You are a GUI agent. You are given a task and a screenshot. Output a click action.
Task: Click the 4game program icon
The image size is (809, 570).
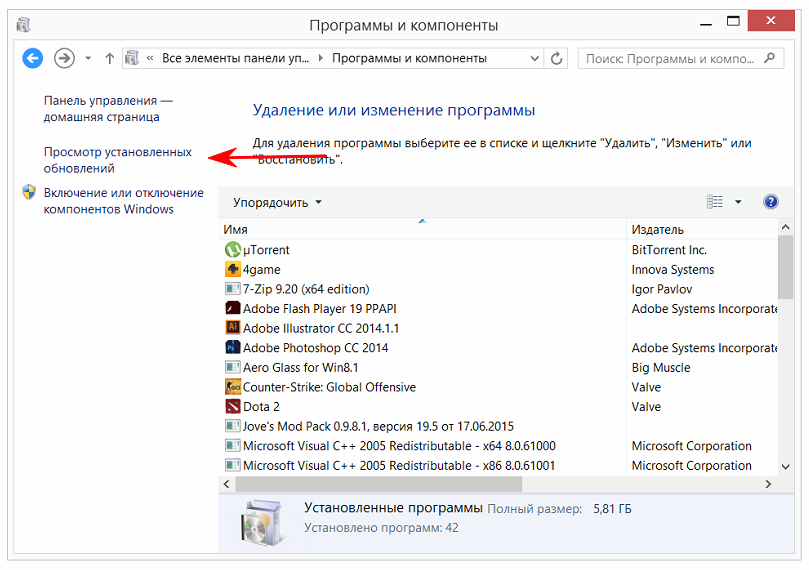pos(233,270)
